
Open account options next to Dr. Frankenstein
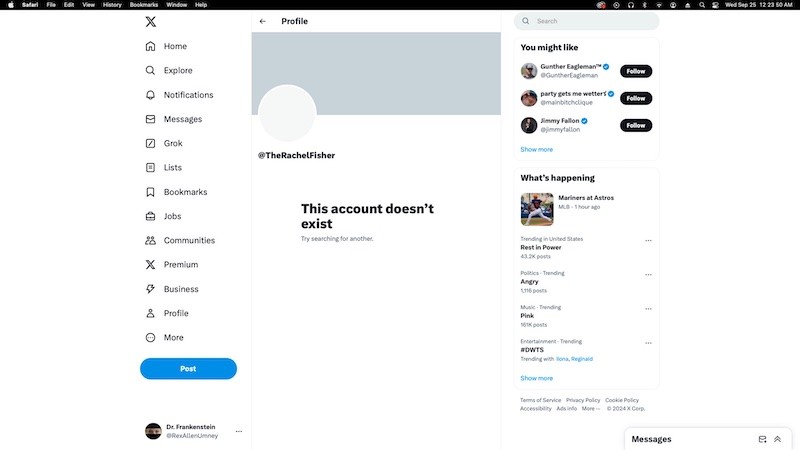(238, 431)
